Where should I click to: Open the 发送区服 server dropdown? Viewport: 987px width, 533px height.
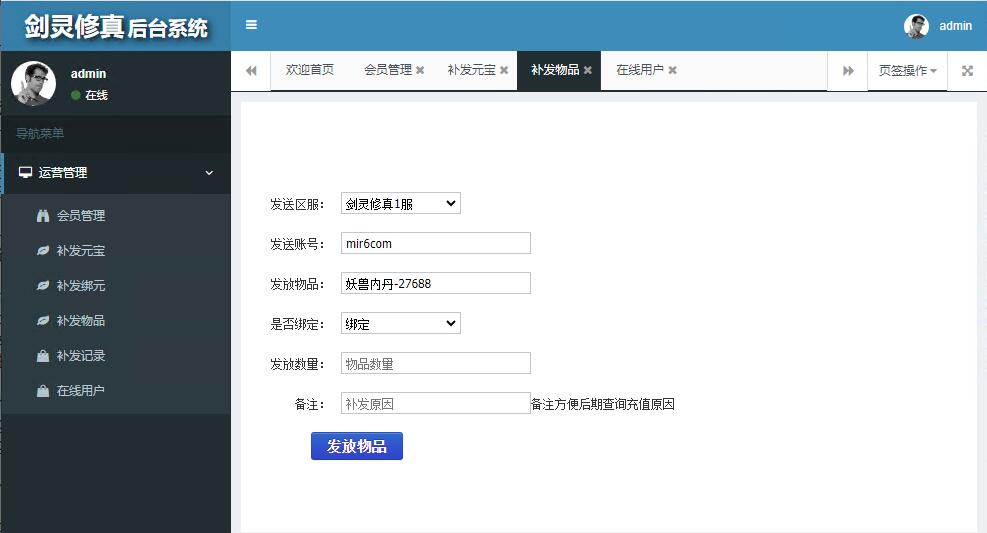400,204
